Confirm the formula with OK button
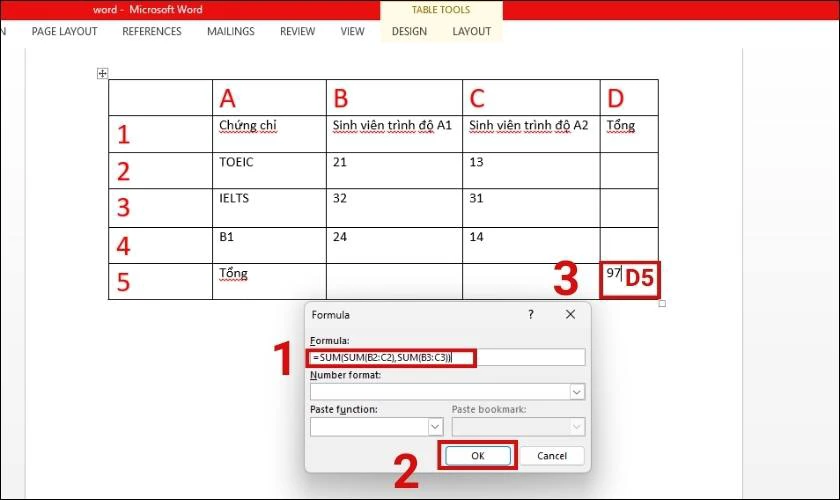The image size is (840, 500). [x=477, y=456]
